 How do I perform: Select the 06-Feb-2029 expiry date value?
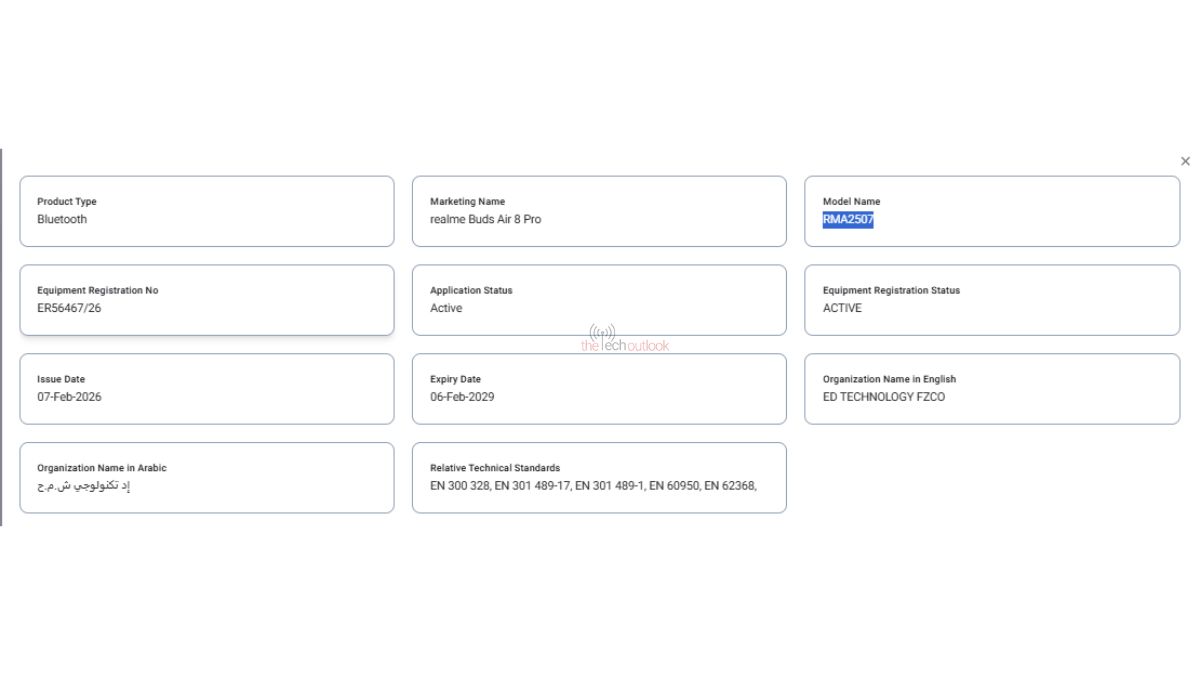pos(462,397)
